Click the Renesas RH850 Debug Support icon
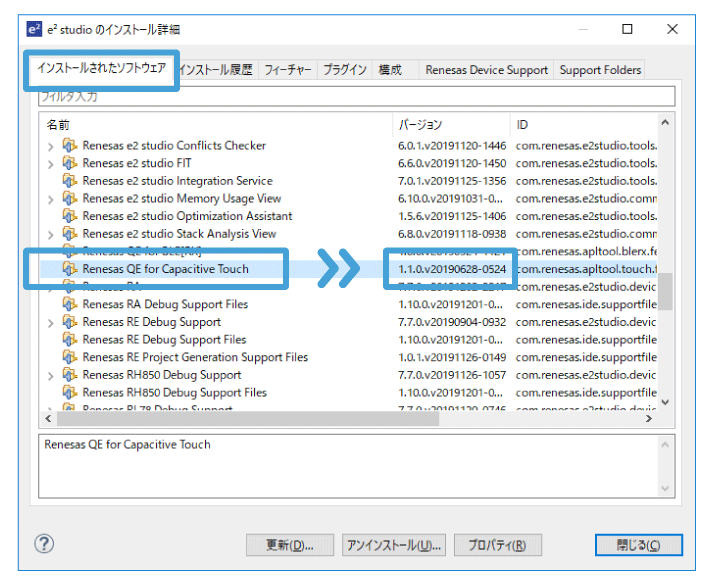Image resolution: width=714 pixels, height=586 pixels. 70,375
